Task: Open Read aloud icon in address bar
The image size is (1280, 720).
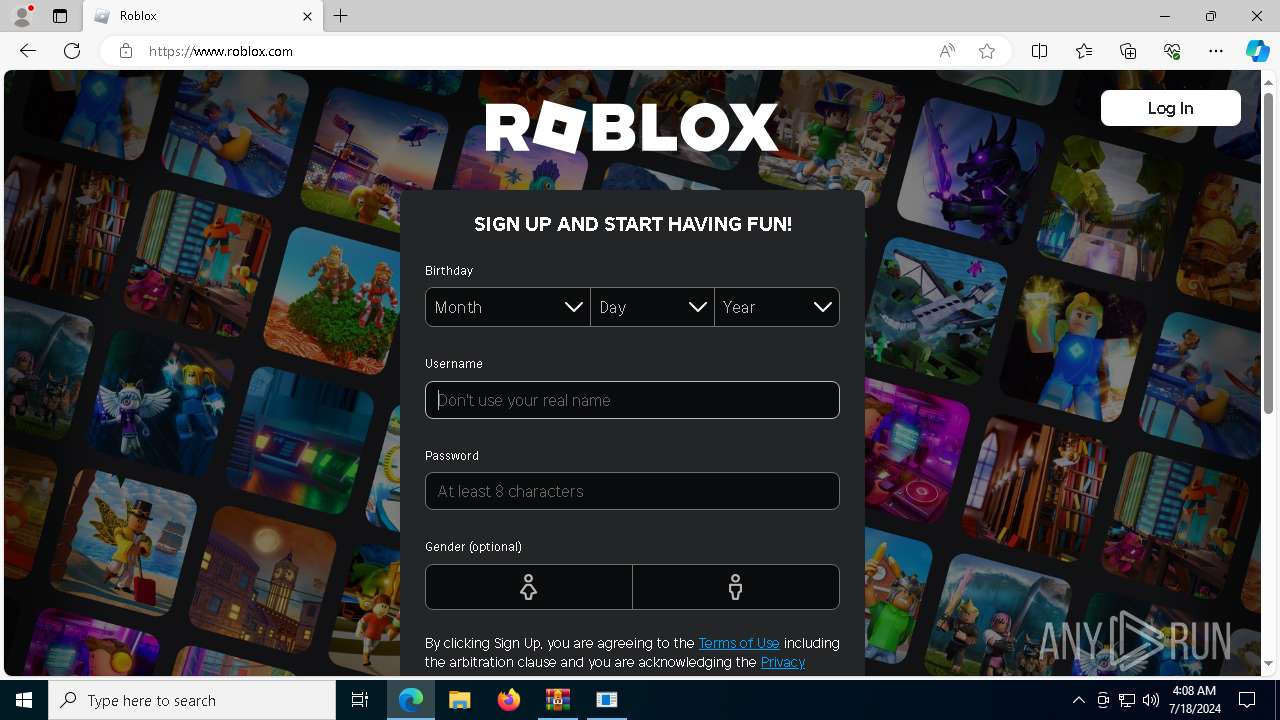Action: (947, 51)
